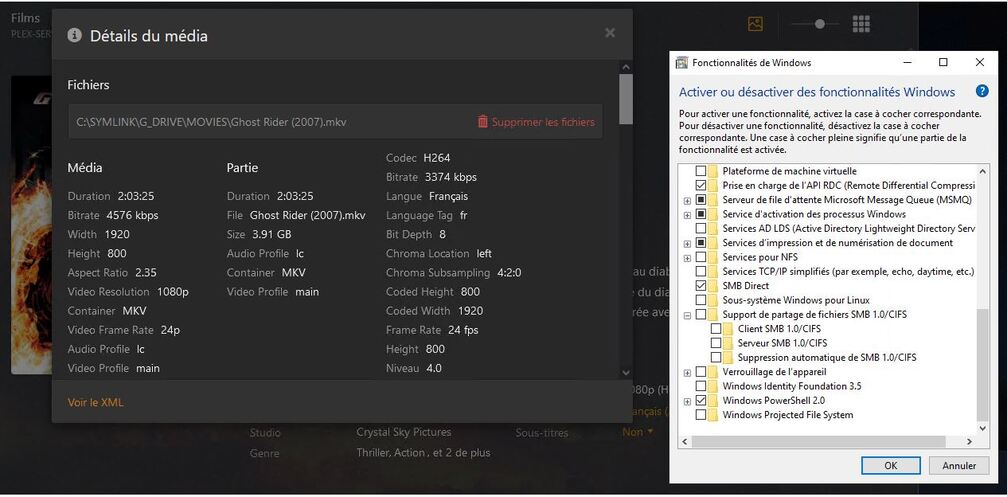
Task: Check Plateforme de machine virtuelle
Action: pos(701,171)
